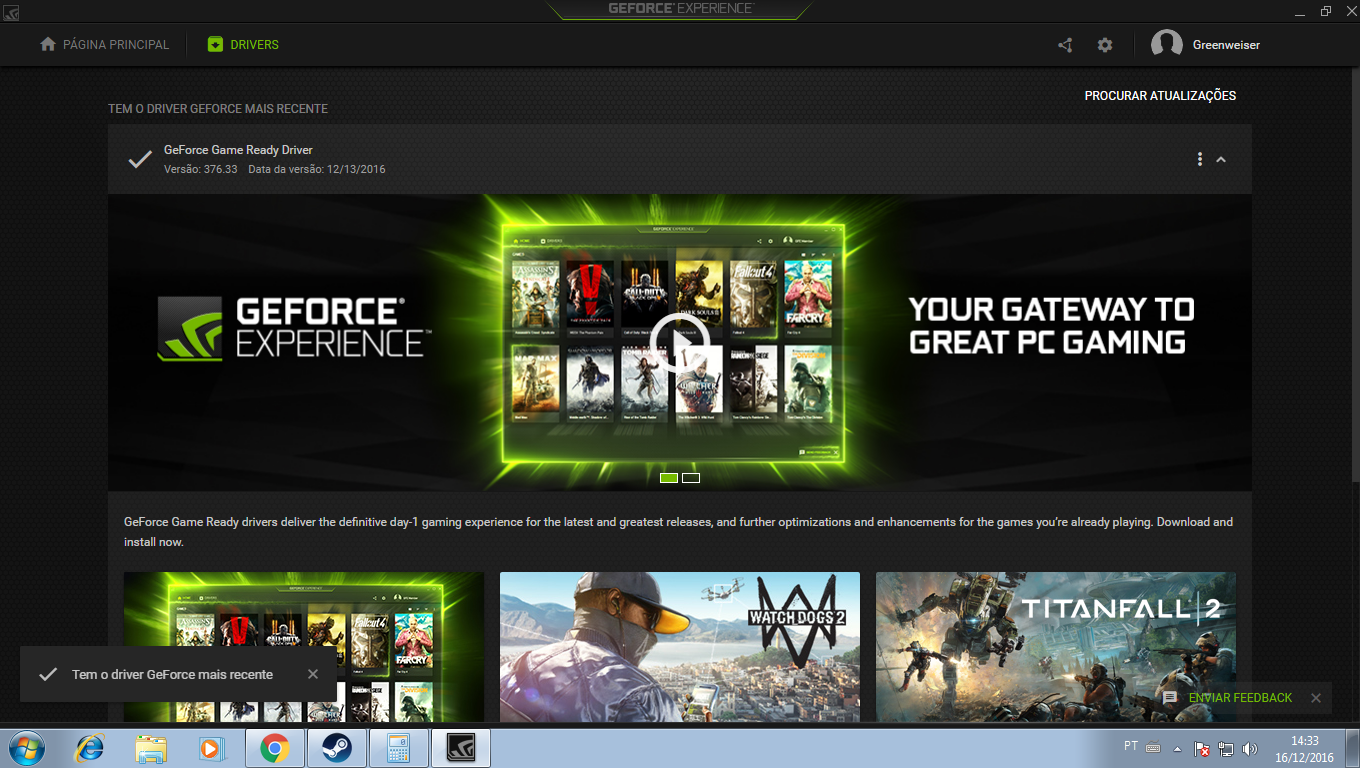The height and width of the screenshot is (768, 1360).
Task: Restore down the application window
Action: tap(1326, 10)
